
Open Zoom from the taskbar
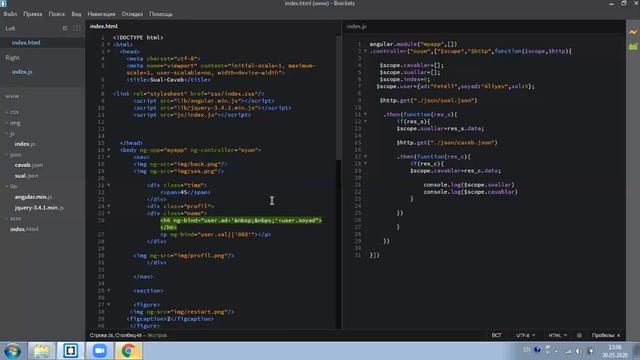99,351
